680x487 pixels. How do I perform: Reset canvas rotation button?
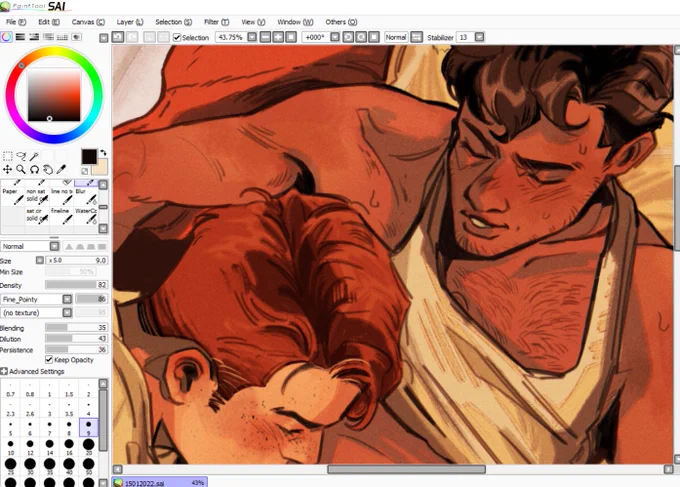(x=374, y=37)
